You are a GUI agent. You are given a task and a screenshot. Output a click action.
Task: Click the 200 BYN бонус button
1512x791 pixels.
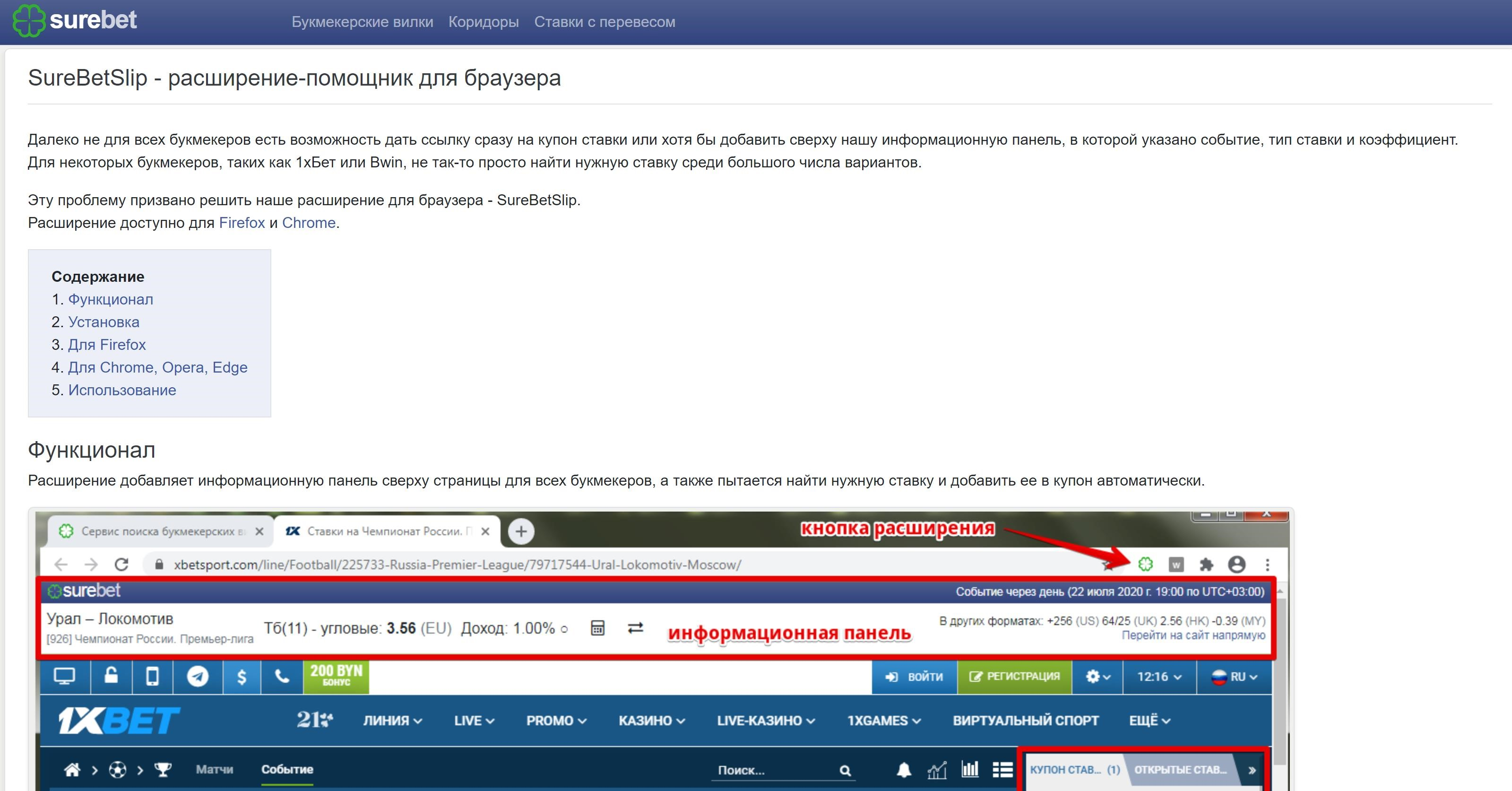(x=337, y=677)
